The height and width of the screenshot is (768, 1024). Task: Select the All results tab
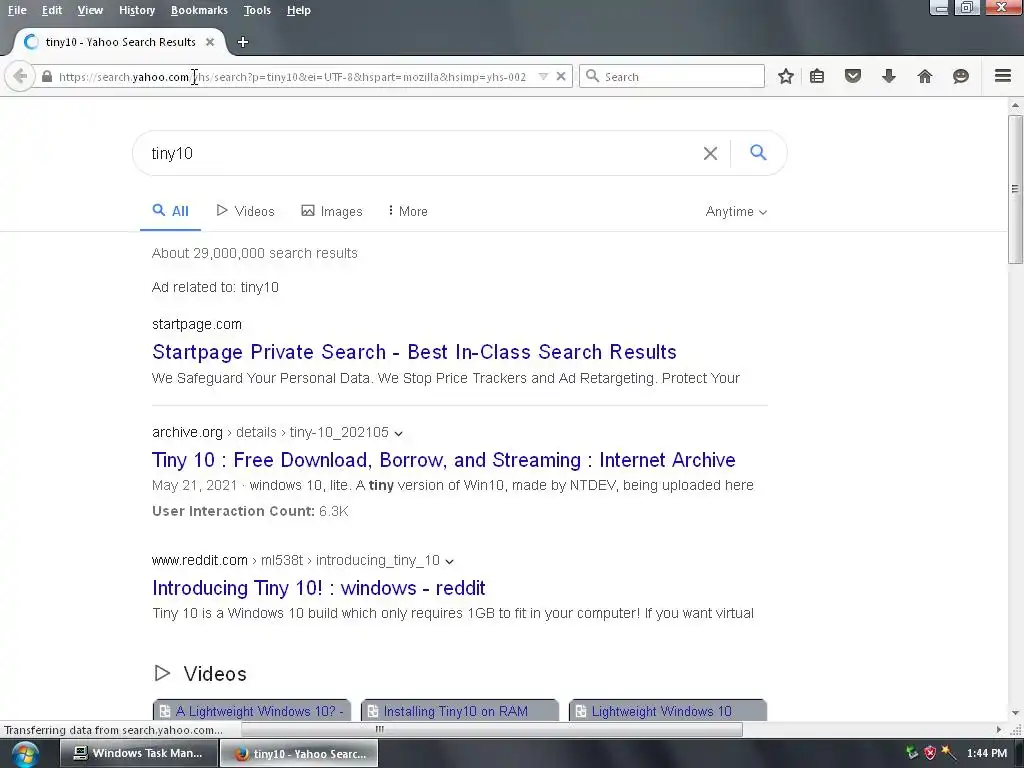coord(170,211)
